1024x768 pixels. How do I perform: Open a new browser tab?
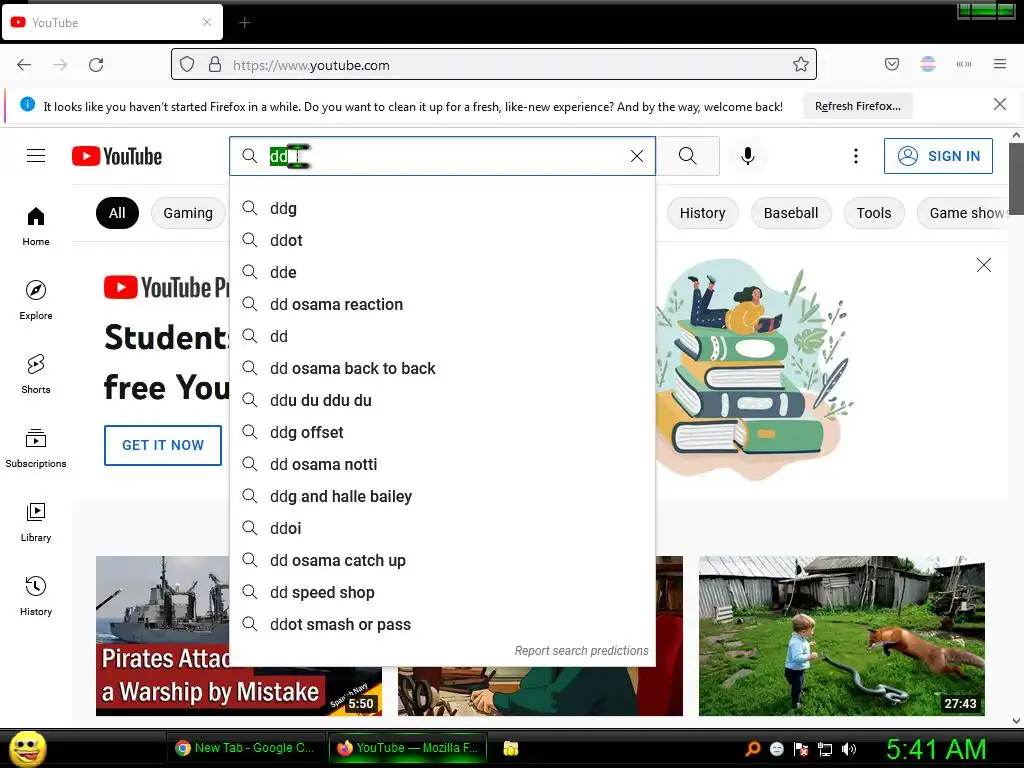pyautogui.click(x=244, y=23)
